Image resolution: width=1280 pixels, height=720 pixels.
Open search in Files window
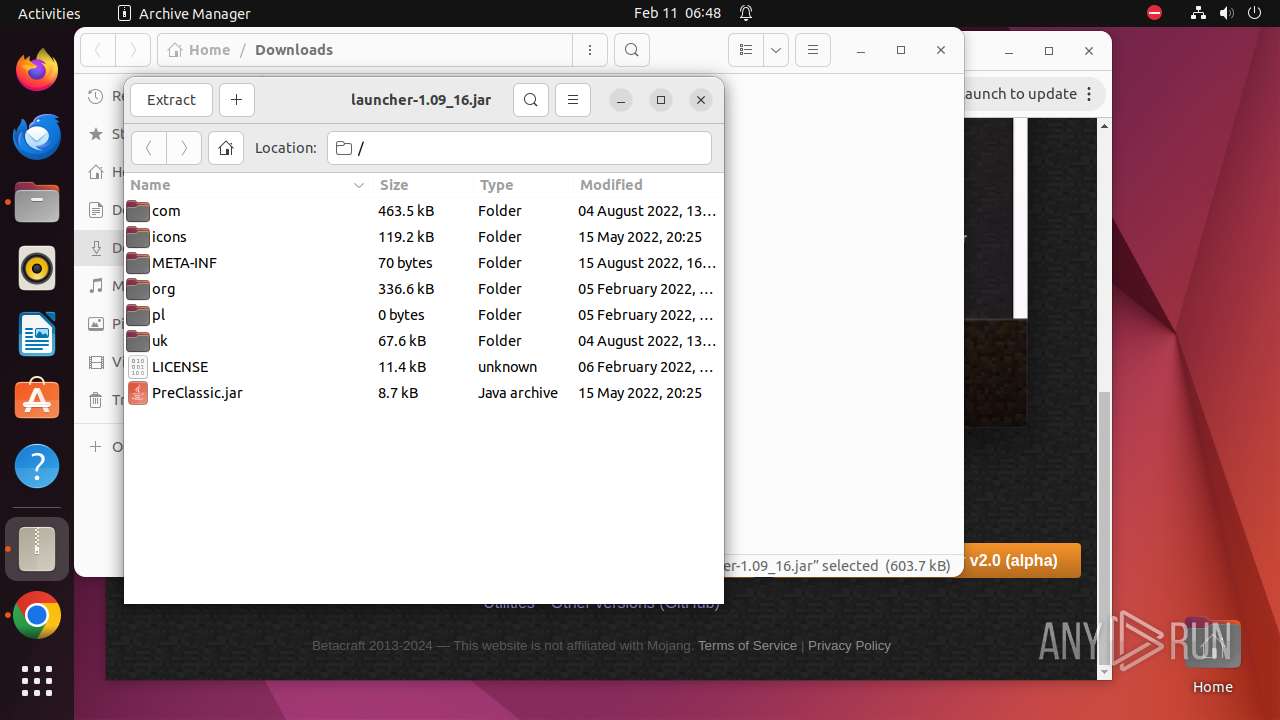[x=631, y=50]
